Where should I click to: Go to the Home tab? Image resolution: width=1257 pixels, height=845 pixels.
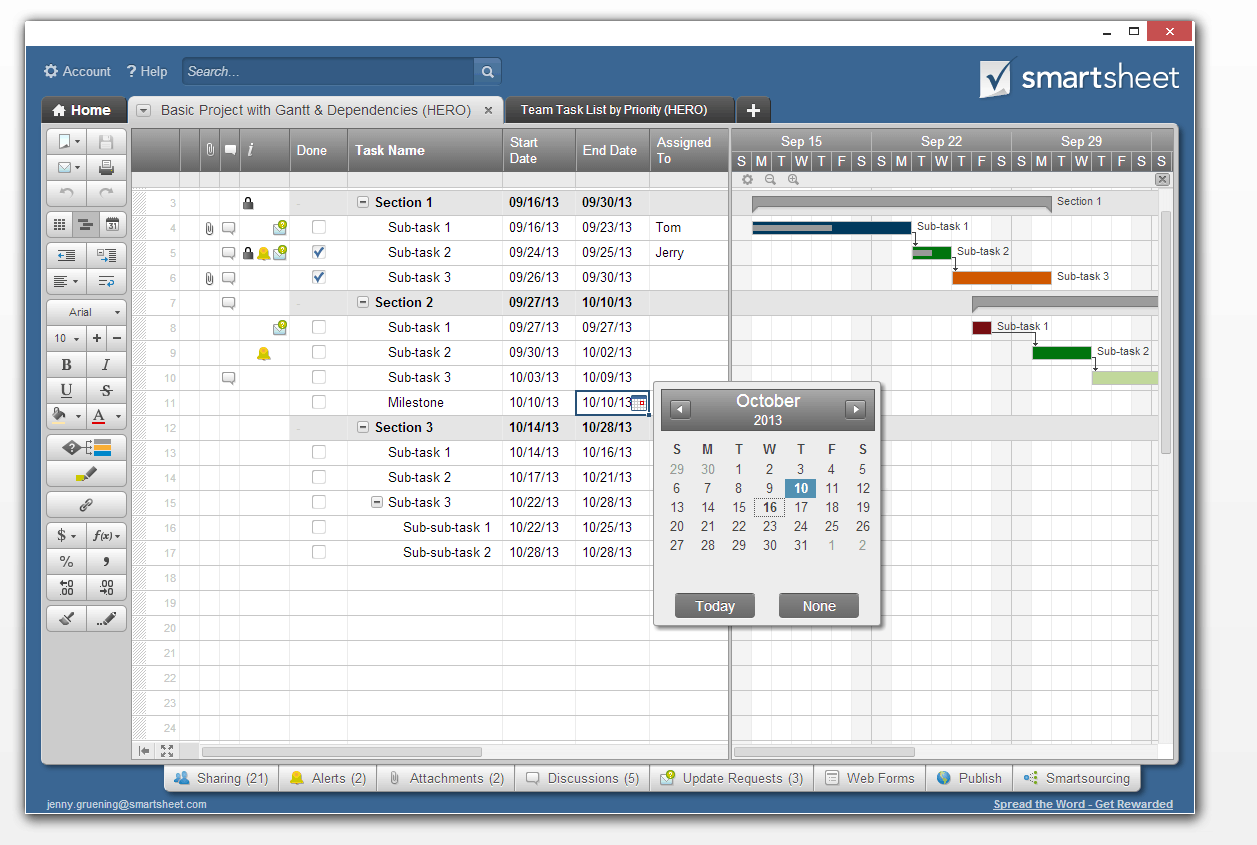pos(84,110)
